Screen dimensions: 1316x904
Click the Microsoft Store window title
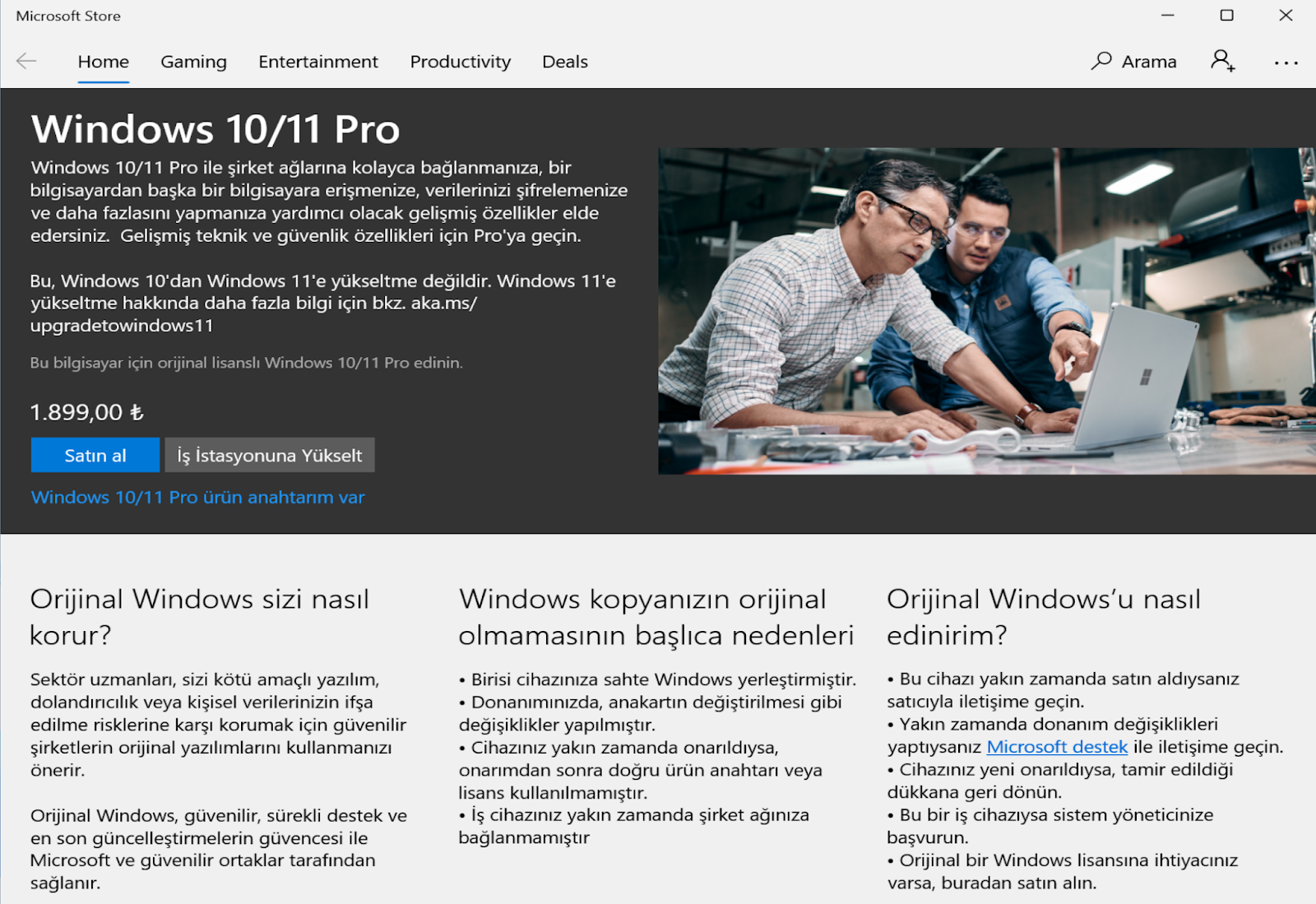(68, 16)
